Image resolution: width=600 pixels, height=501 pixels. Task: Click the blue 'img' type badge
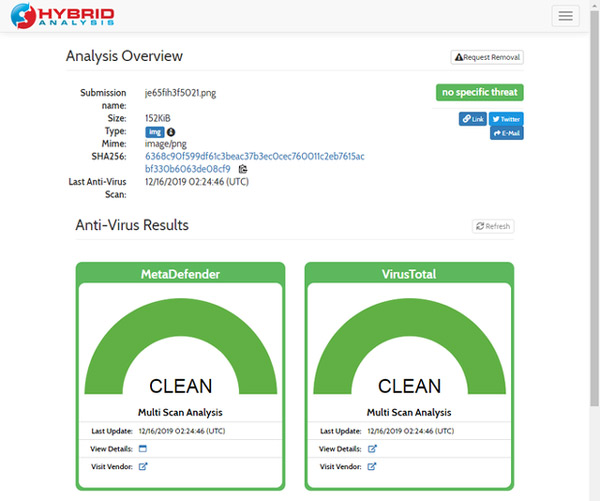point(155,132)
